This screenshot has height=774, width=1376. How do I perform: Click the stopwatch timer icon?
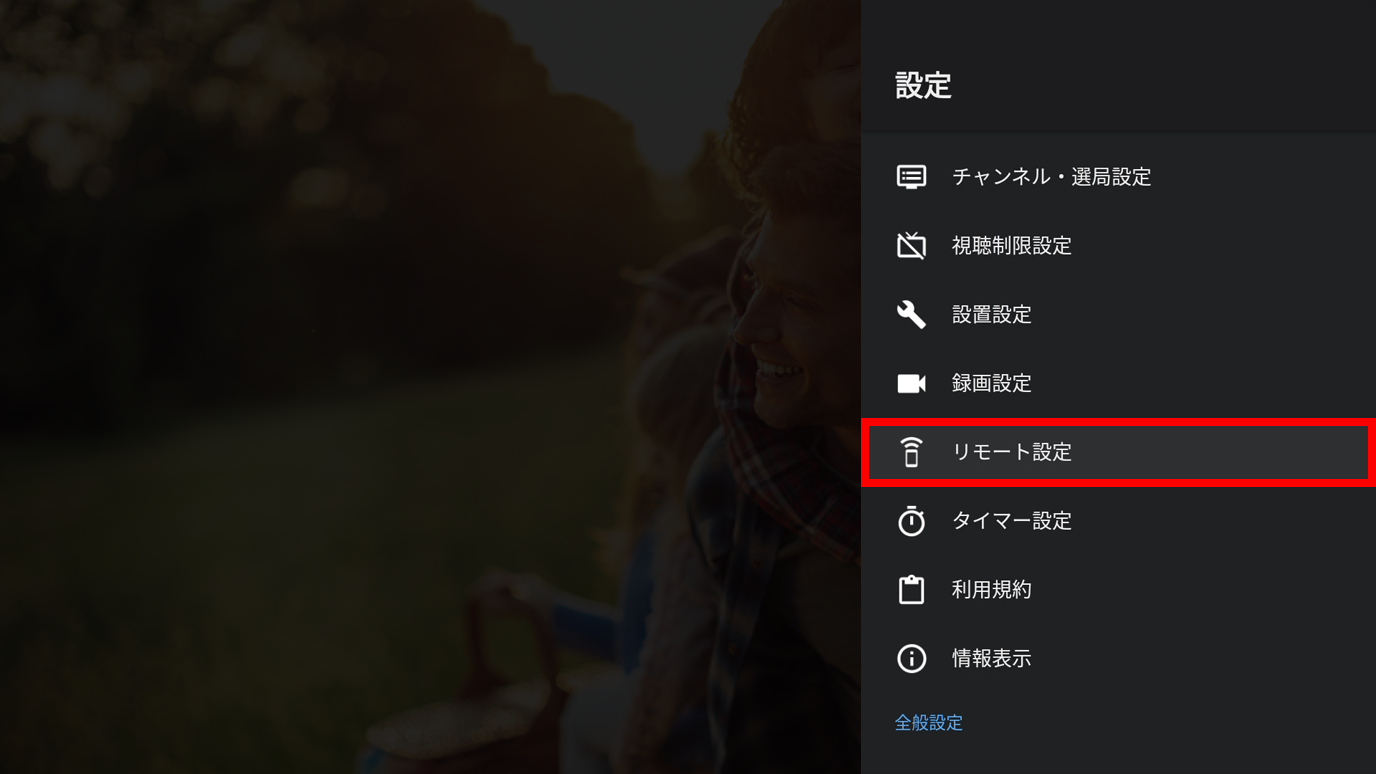point(911,520)
